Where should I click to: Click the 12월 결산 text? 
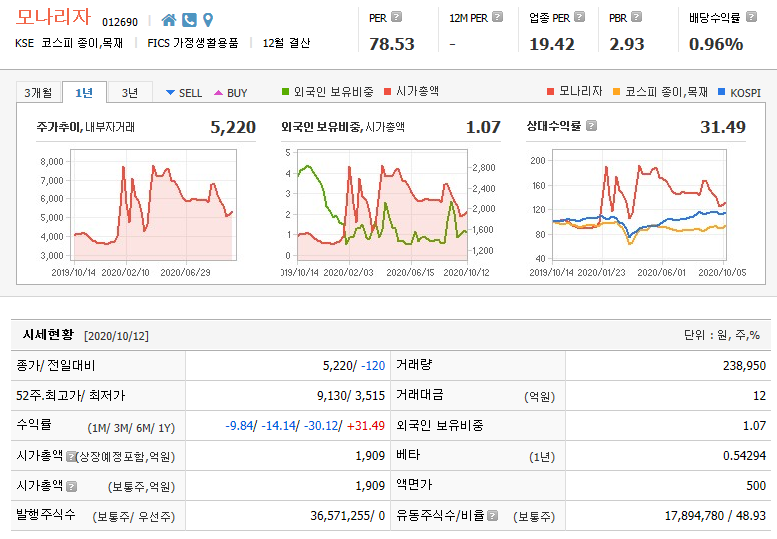pyautogui.click(x=286, y=43)
